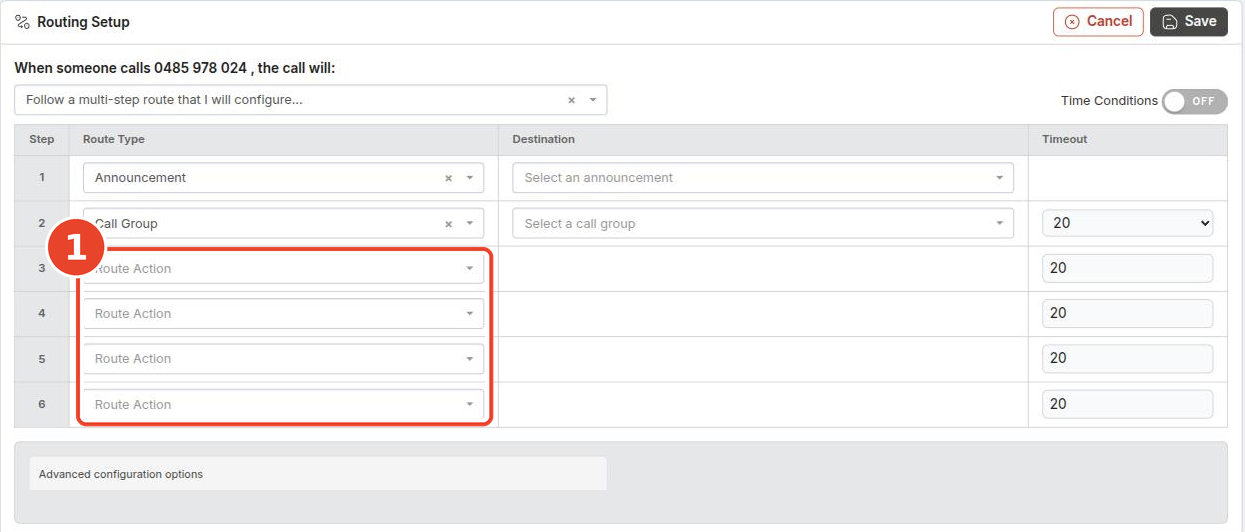Click the Time Conditions label
The width and height of the screenshot is (1245, 532).
click(1109, 101)
